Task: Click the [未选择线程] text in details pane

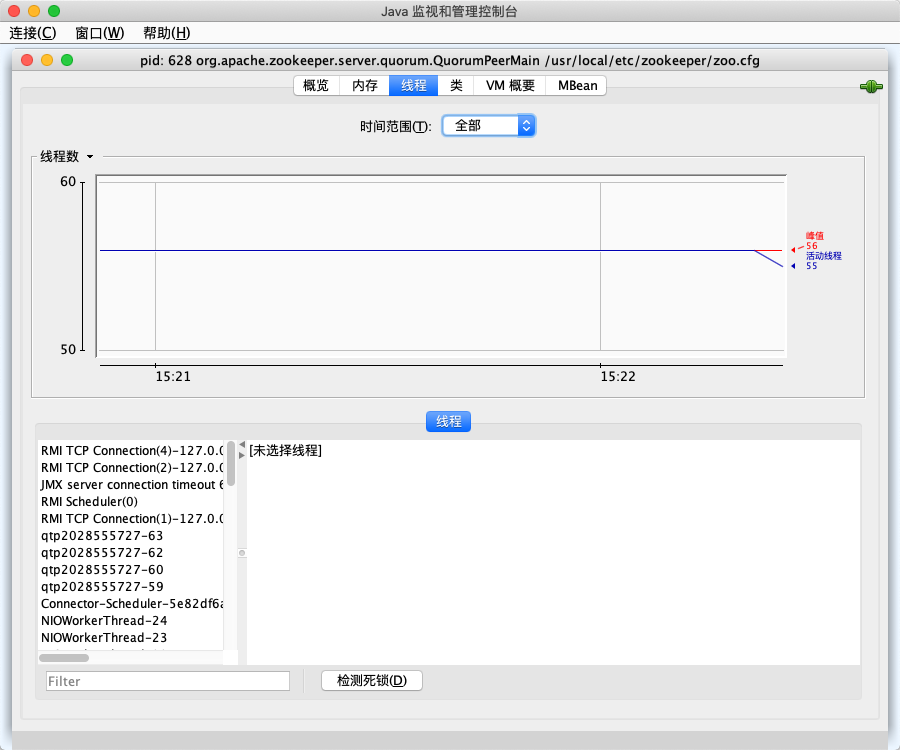Action: click(x=285, y=450)
